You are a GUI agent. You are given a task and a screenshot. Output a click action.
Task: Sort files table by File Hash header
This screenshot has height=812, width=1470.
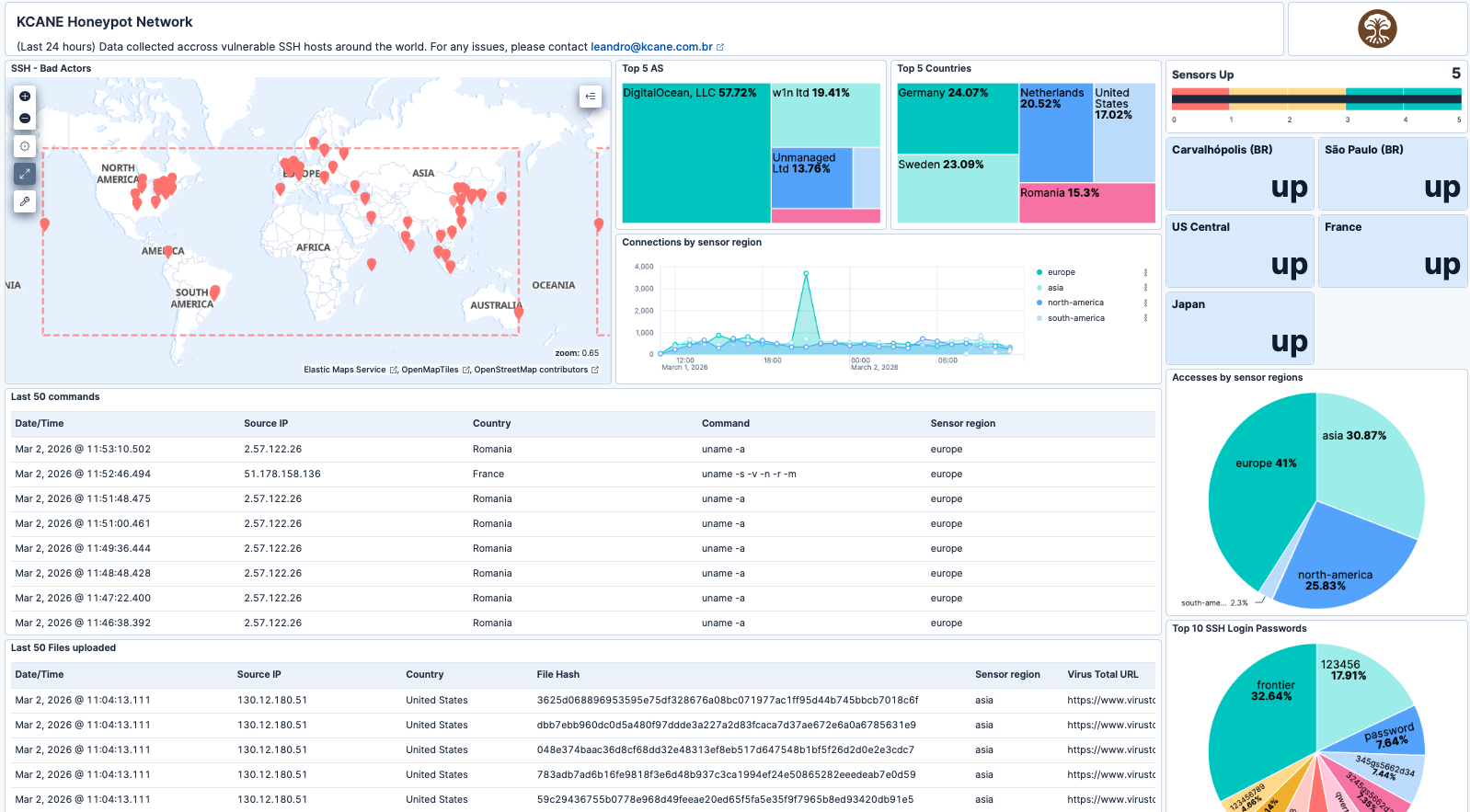(558, 675)
